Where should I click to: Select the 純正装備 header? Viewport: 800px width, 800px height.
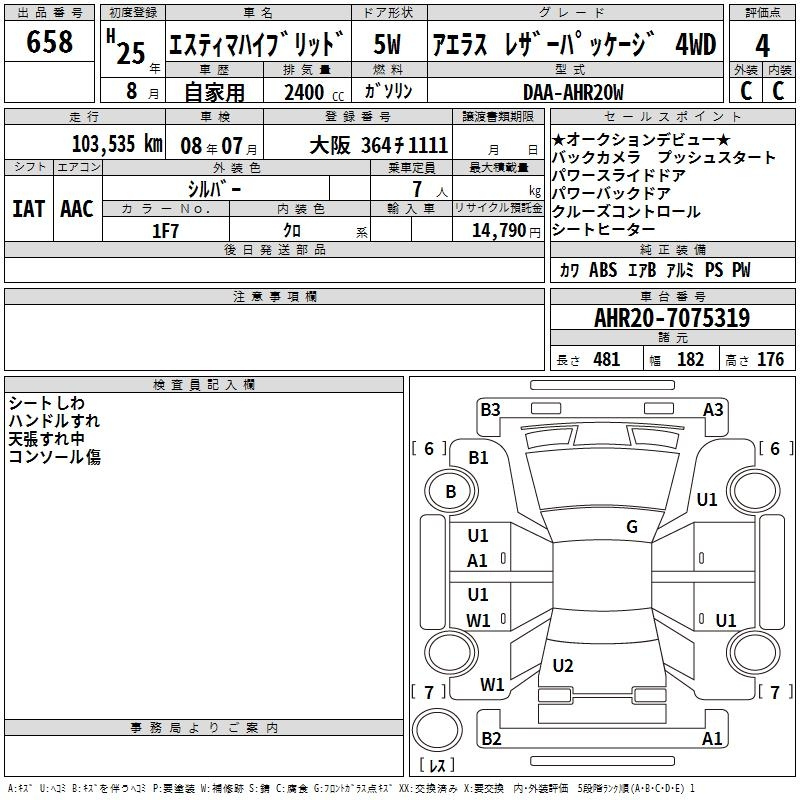pyautogui.click(x=672, y=249)
